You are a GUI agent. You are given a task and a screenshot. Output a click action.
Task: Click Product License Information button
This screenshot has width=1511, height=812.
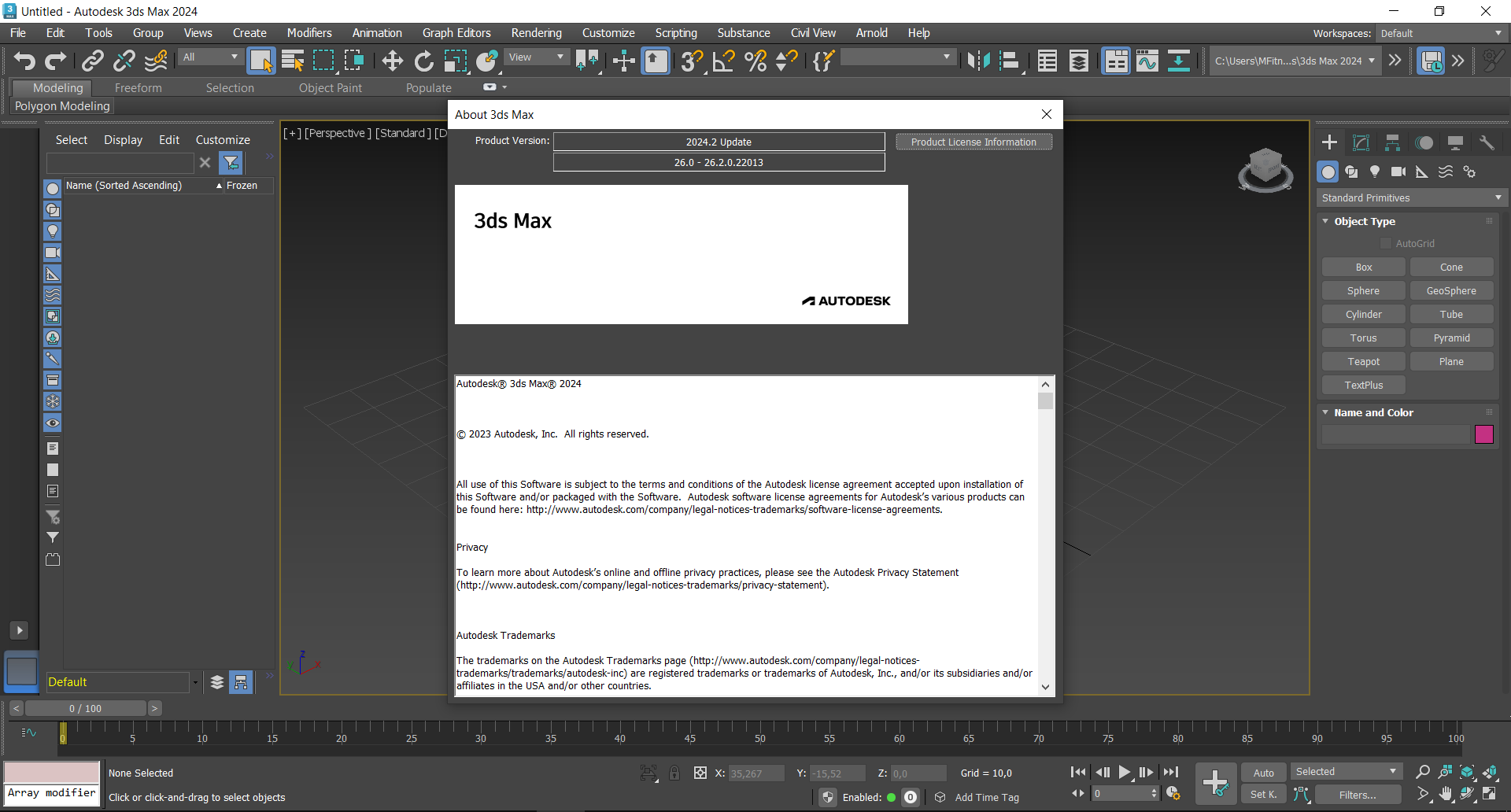(973, 142)
